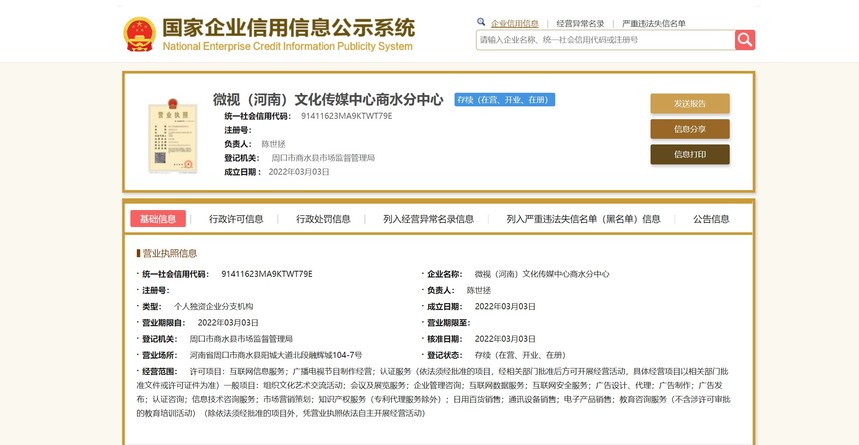
Task: Click the red search magnifier button
Action: (745, 40)
